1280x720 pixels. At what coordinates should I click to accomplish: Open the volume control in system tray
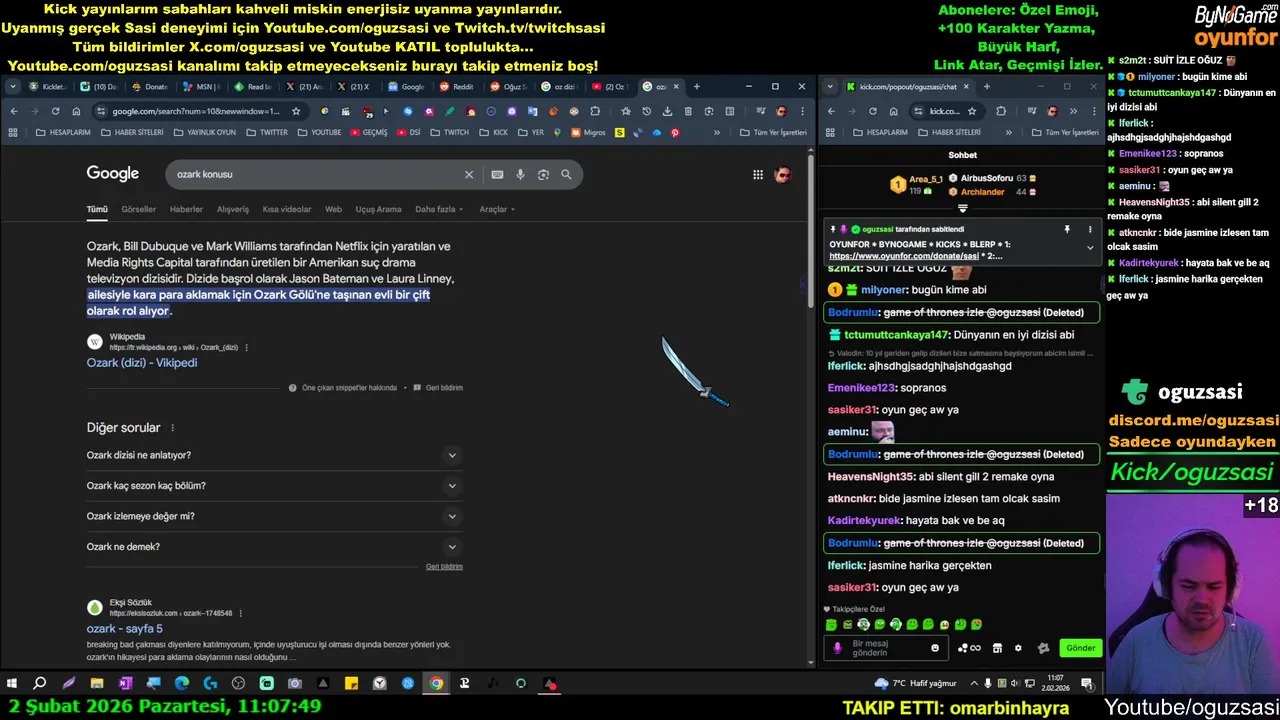click(x=1015, y=684)
